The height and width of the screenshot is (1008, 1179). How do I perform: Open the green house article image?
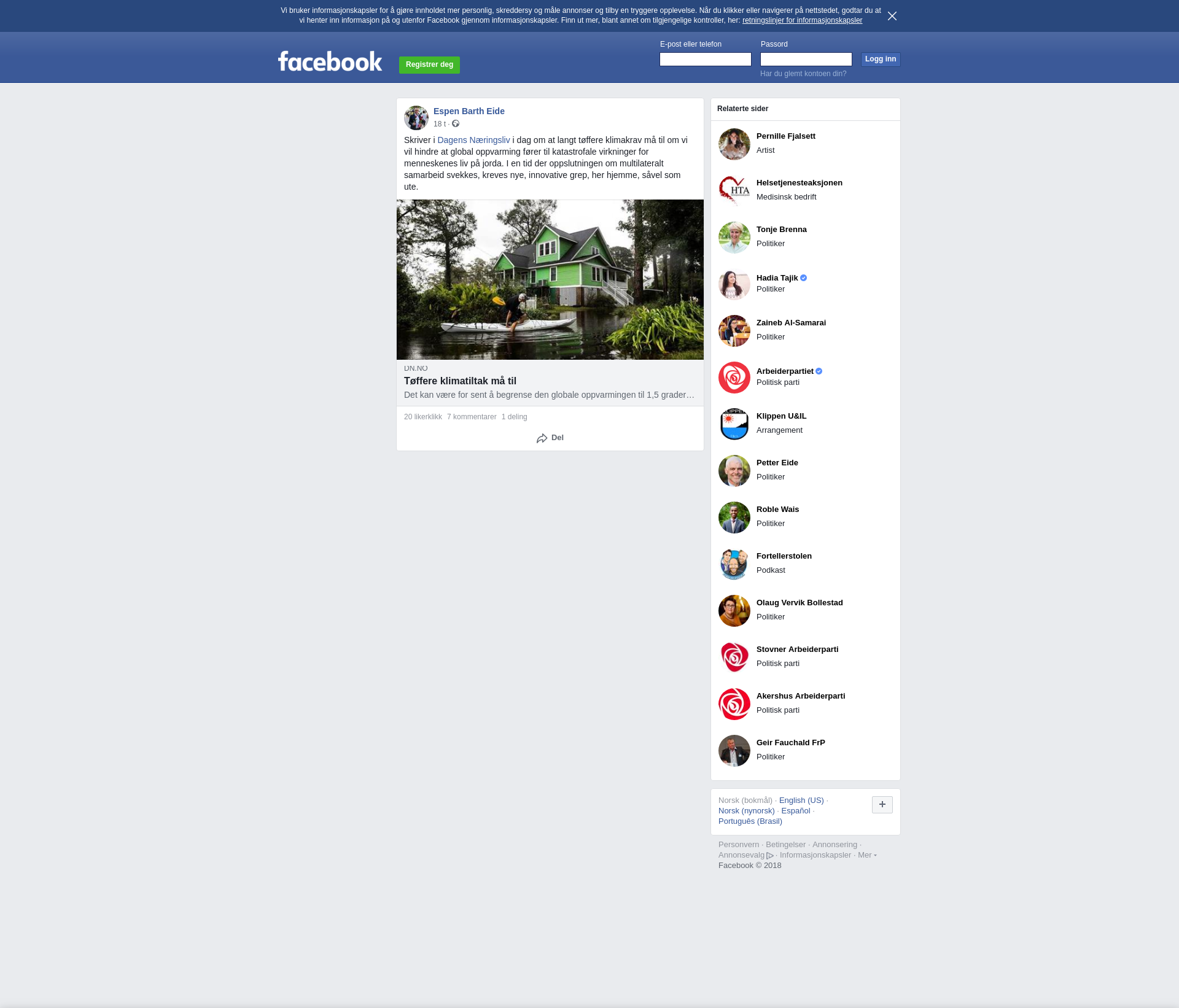(x=550, y=280)
